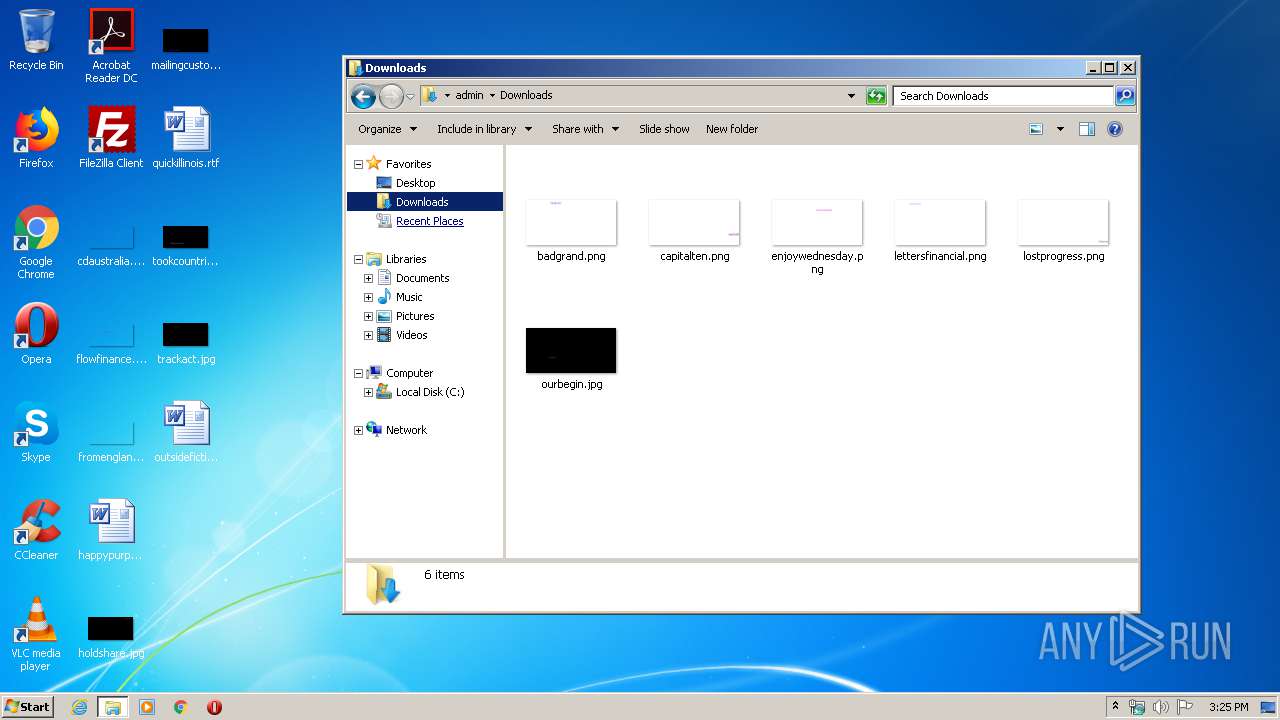Select ourbegin.jpg thumbnail

pyautogui.click(x=571, y=350)
